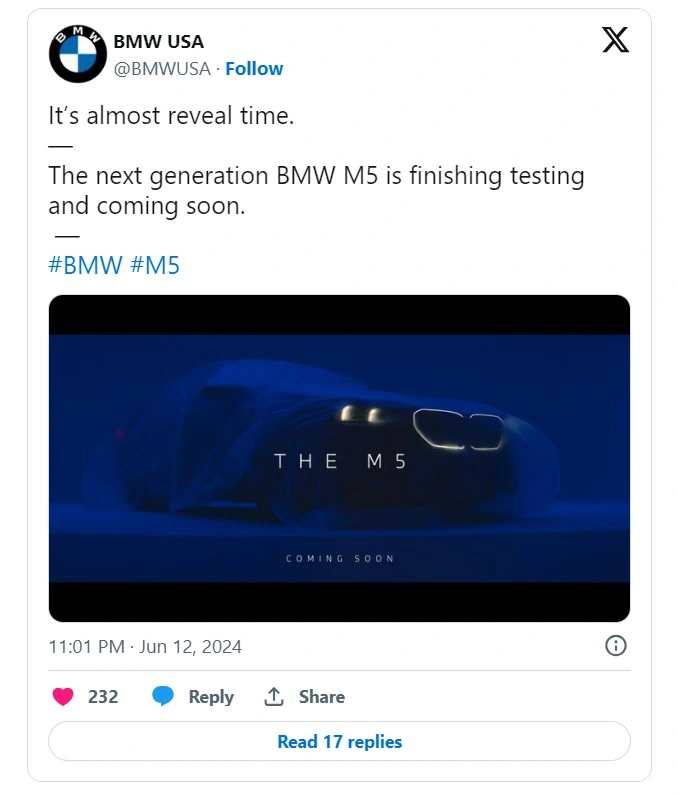This screenshot has height=797, width=678.
Task: Click the glowing grille in the M5 teaser
Action: click(x=456, y=430)
